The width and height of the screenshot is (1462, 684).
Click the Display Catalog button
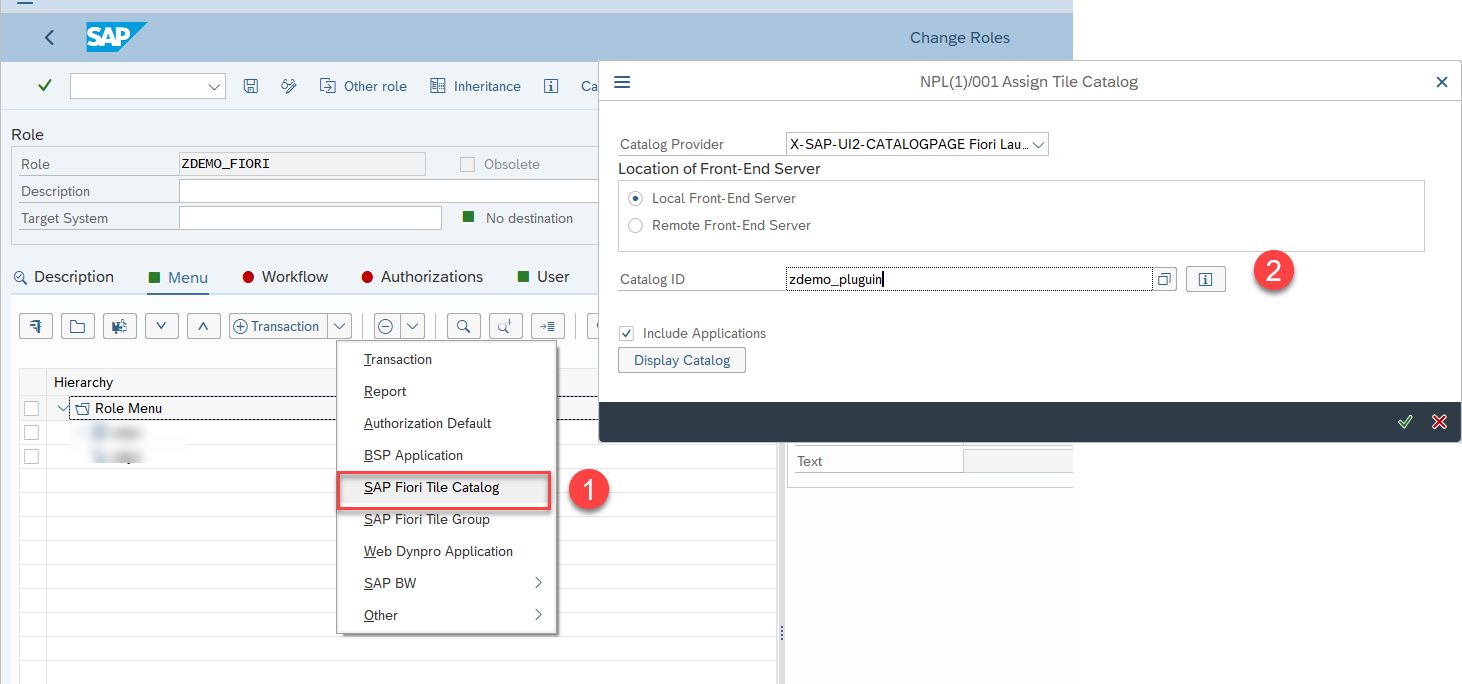click(682, 360)
